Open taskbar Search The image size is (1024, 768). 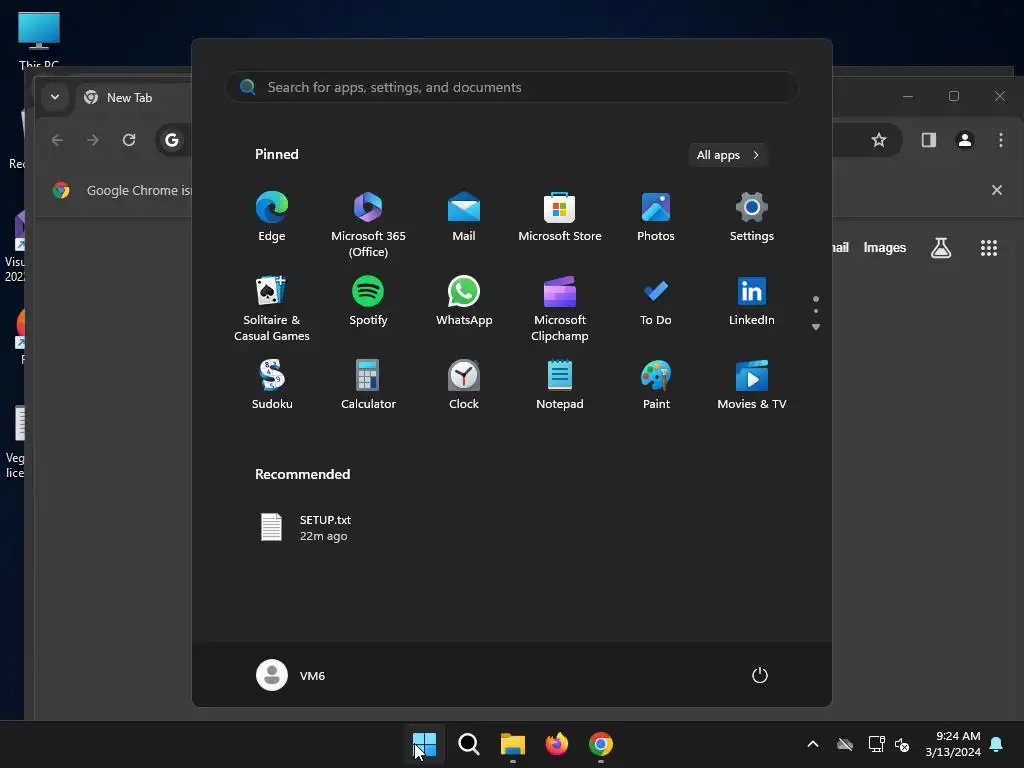pos(468,744)
